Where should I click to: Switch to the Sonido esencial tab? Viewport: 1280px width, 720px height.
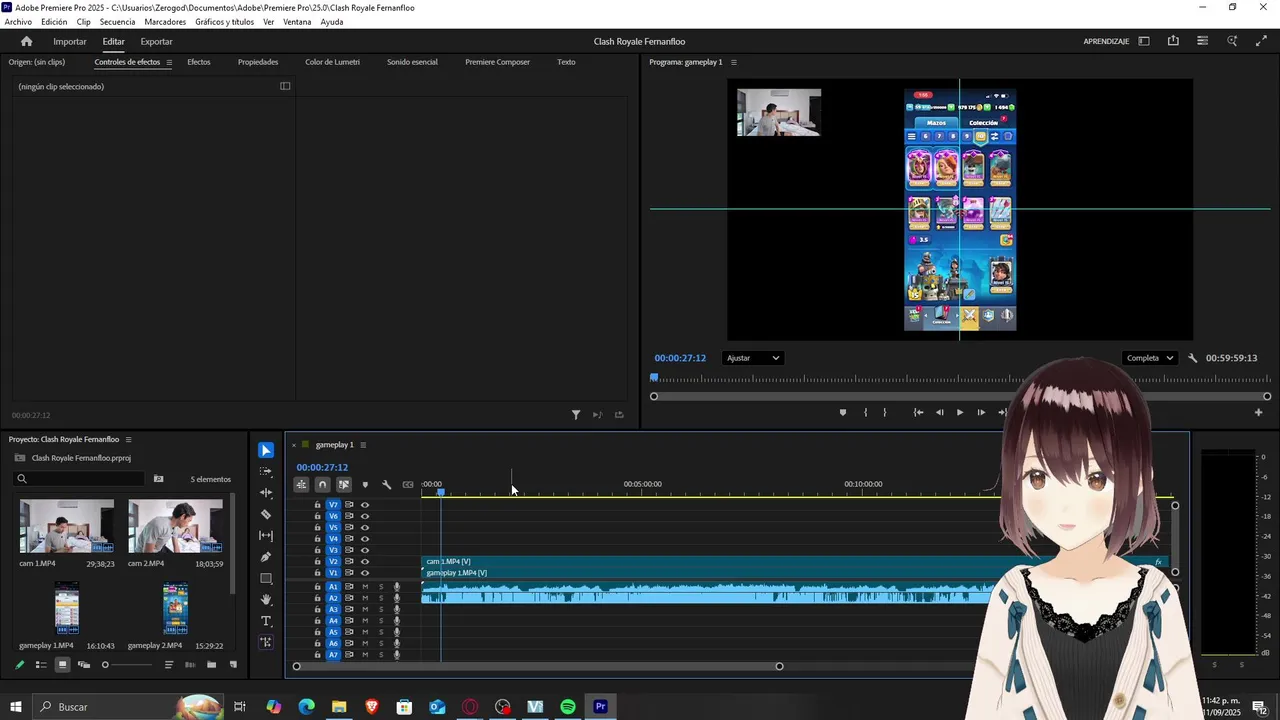[412, 62]
